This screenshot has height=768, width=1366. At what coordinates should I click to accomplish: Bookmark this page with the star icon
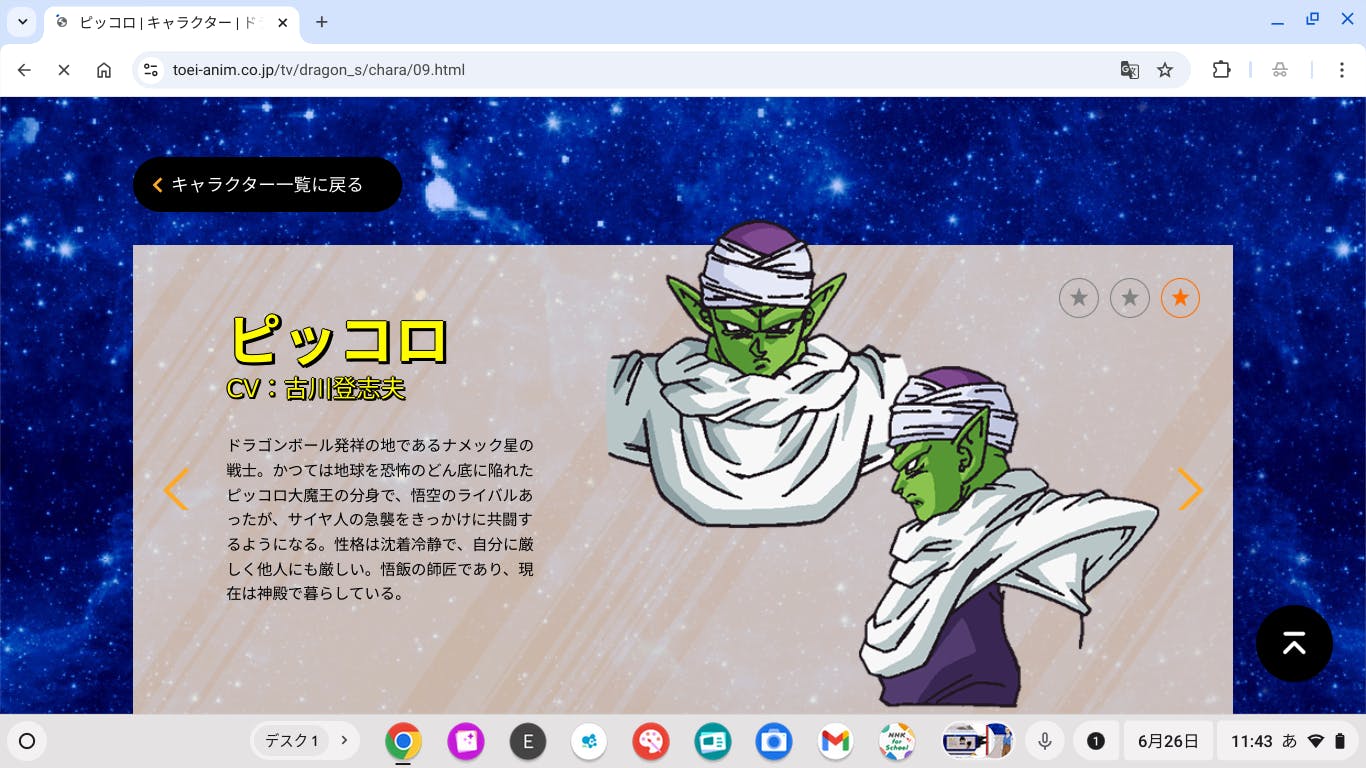(1165, 70)
